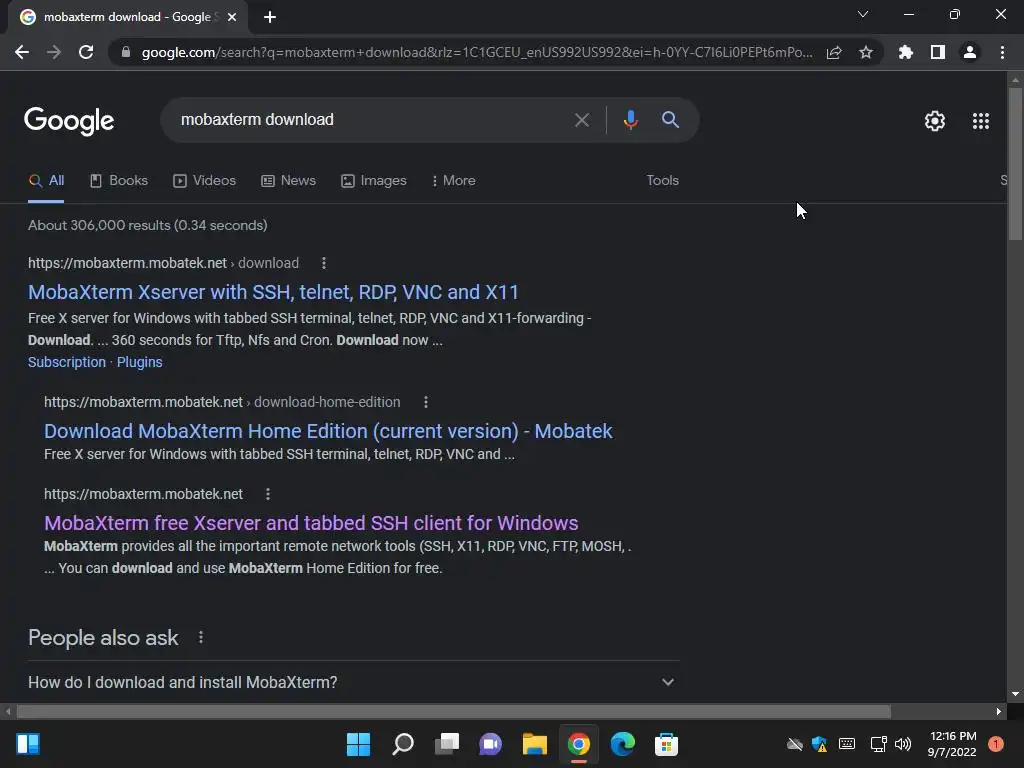Open MobaXterm Xserver with SSH result
Image resolution: width=1024 pixels, height=768 pixels.
tap(273, 292)
